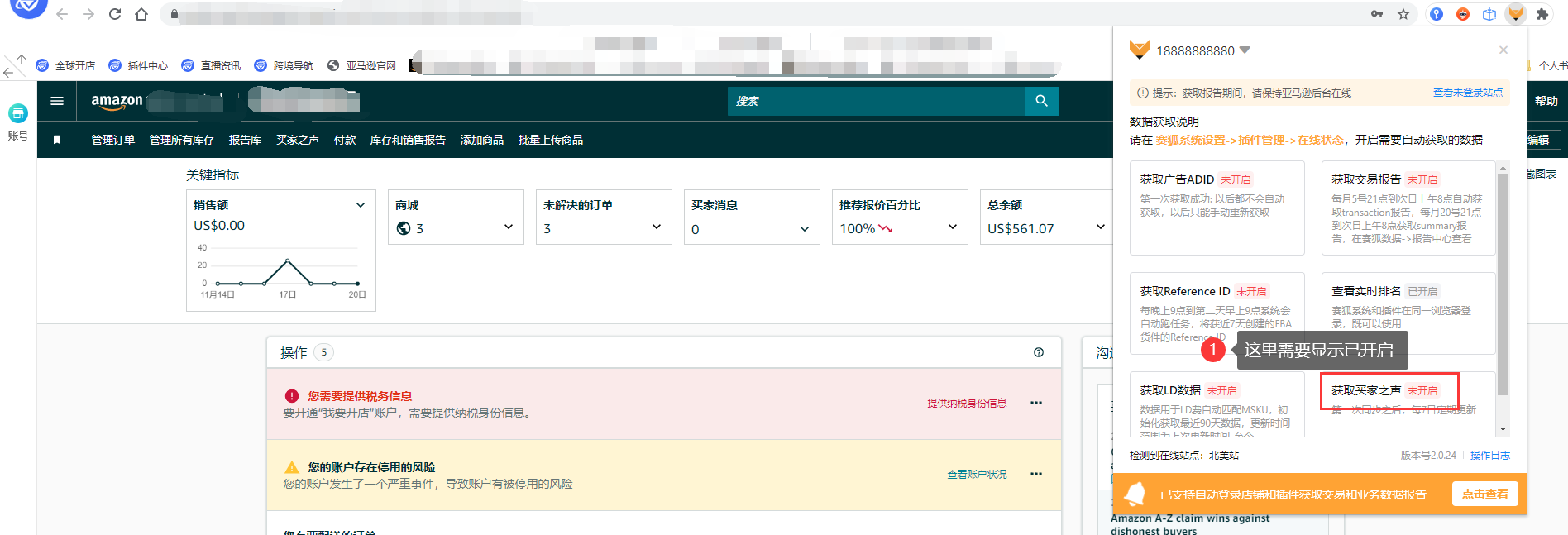The height and width of the screenshot is (535, 1568).
Task: Open 付款 menu item
Action: [x=345, y=140]
